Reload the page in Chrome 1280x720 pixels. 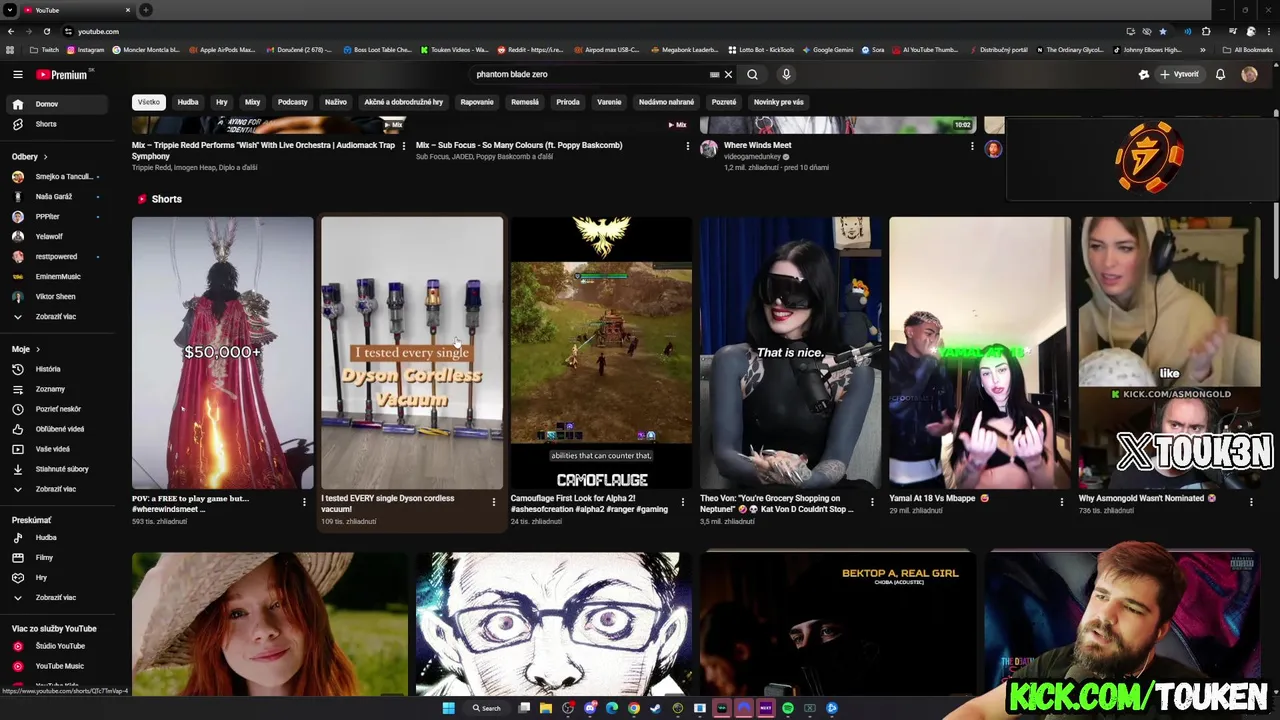[x=46, y=31]
